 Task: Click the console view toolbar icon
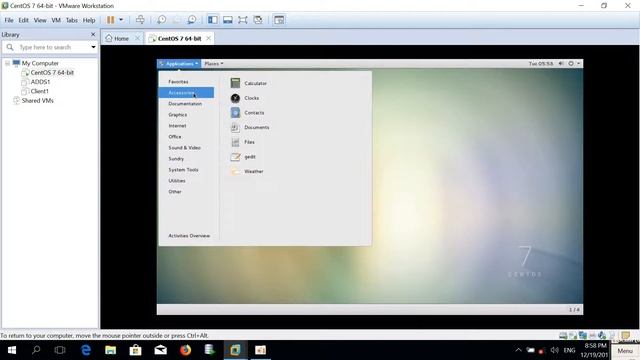pos(279,20)
